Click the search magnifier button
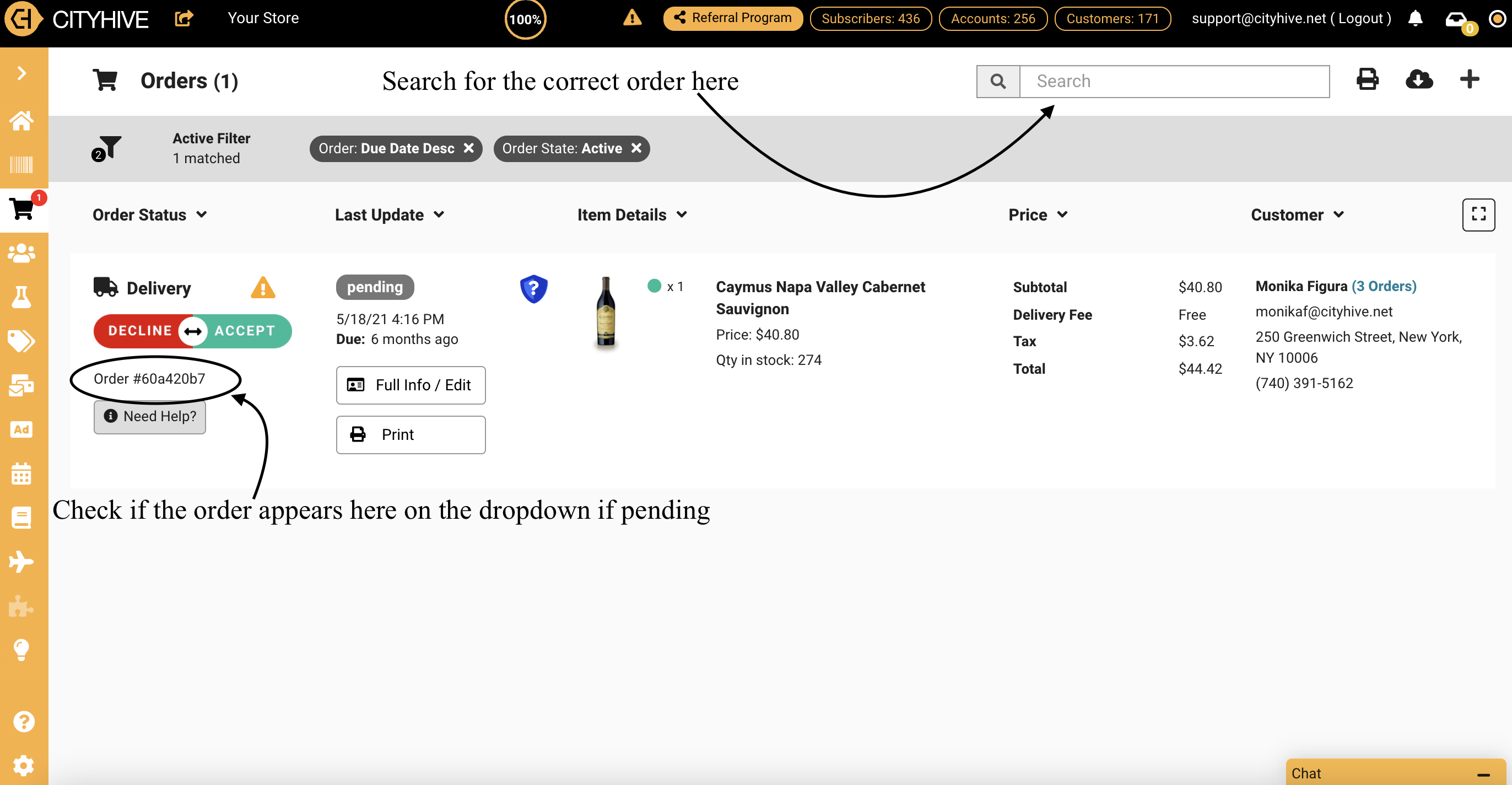1512x785 pixels. click(x=998, y=81)
